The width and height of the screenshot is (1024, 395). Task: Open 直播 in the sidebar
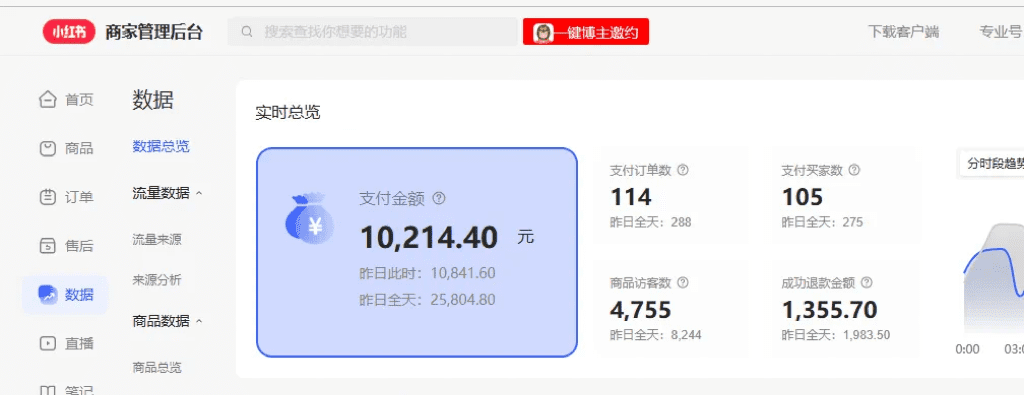point(65,343)
